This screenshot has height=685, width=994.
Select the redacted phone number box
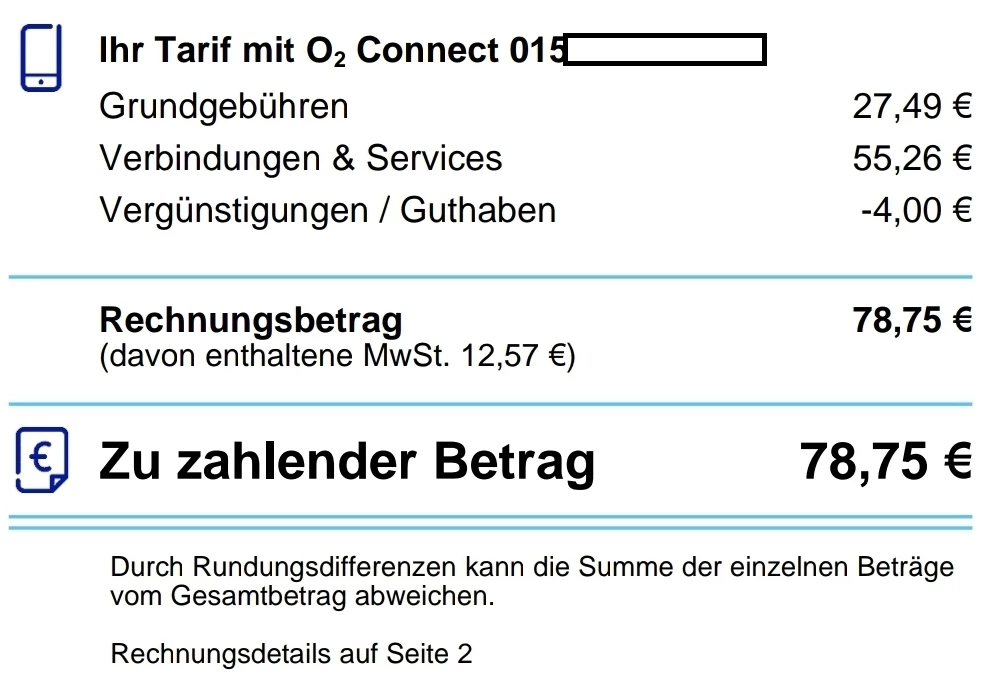665,50
